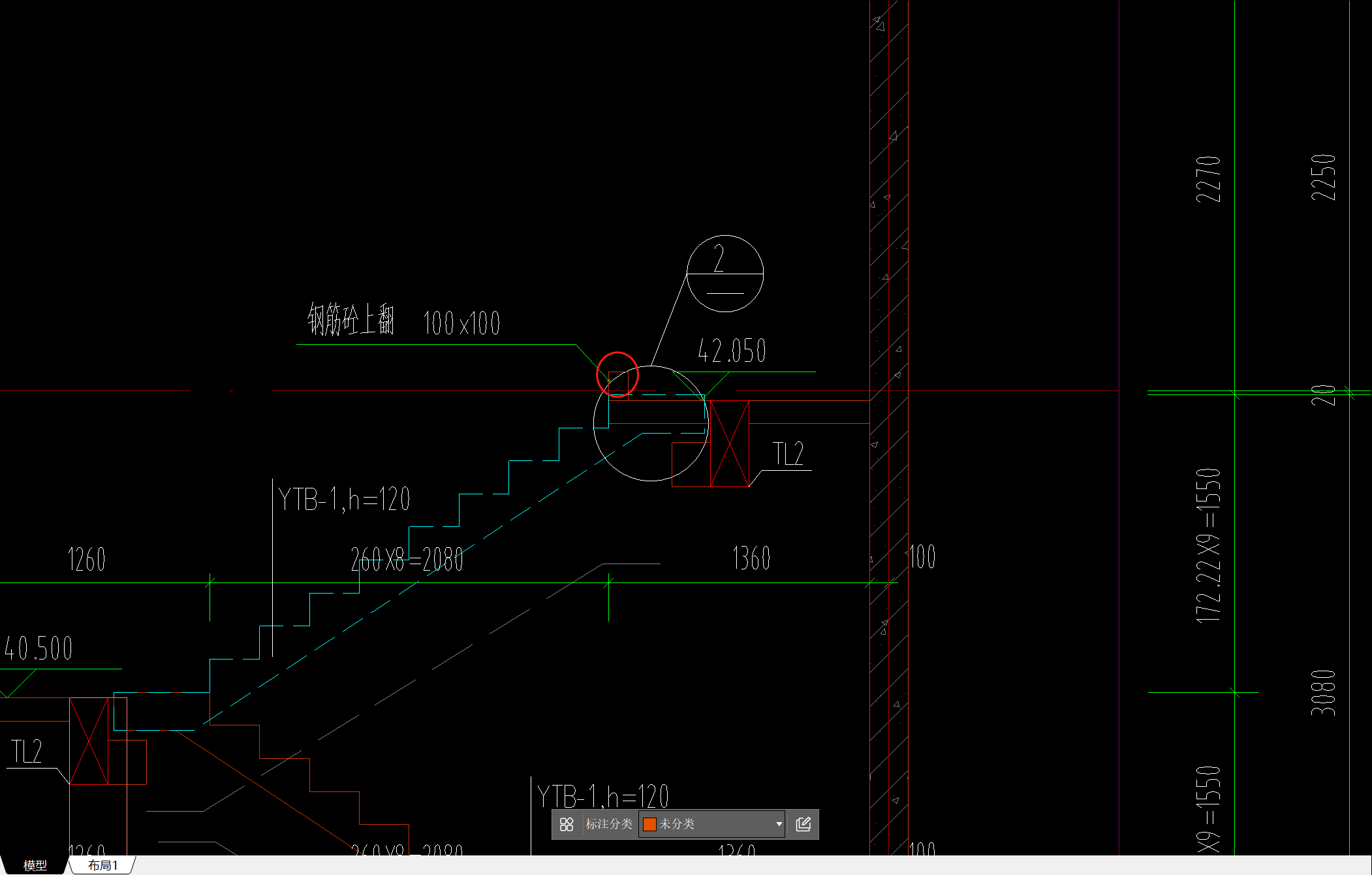Select the 1360 dimension text
The width and height of the screenshot is (1372, 875).
(x=752, y=558)
